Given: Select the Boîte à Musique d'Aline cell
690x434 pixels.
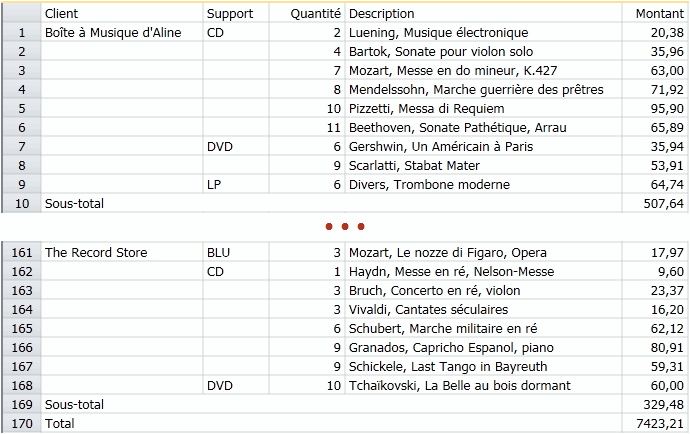Looking at the screenshot, I should tap(114, 33).
